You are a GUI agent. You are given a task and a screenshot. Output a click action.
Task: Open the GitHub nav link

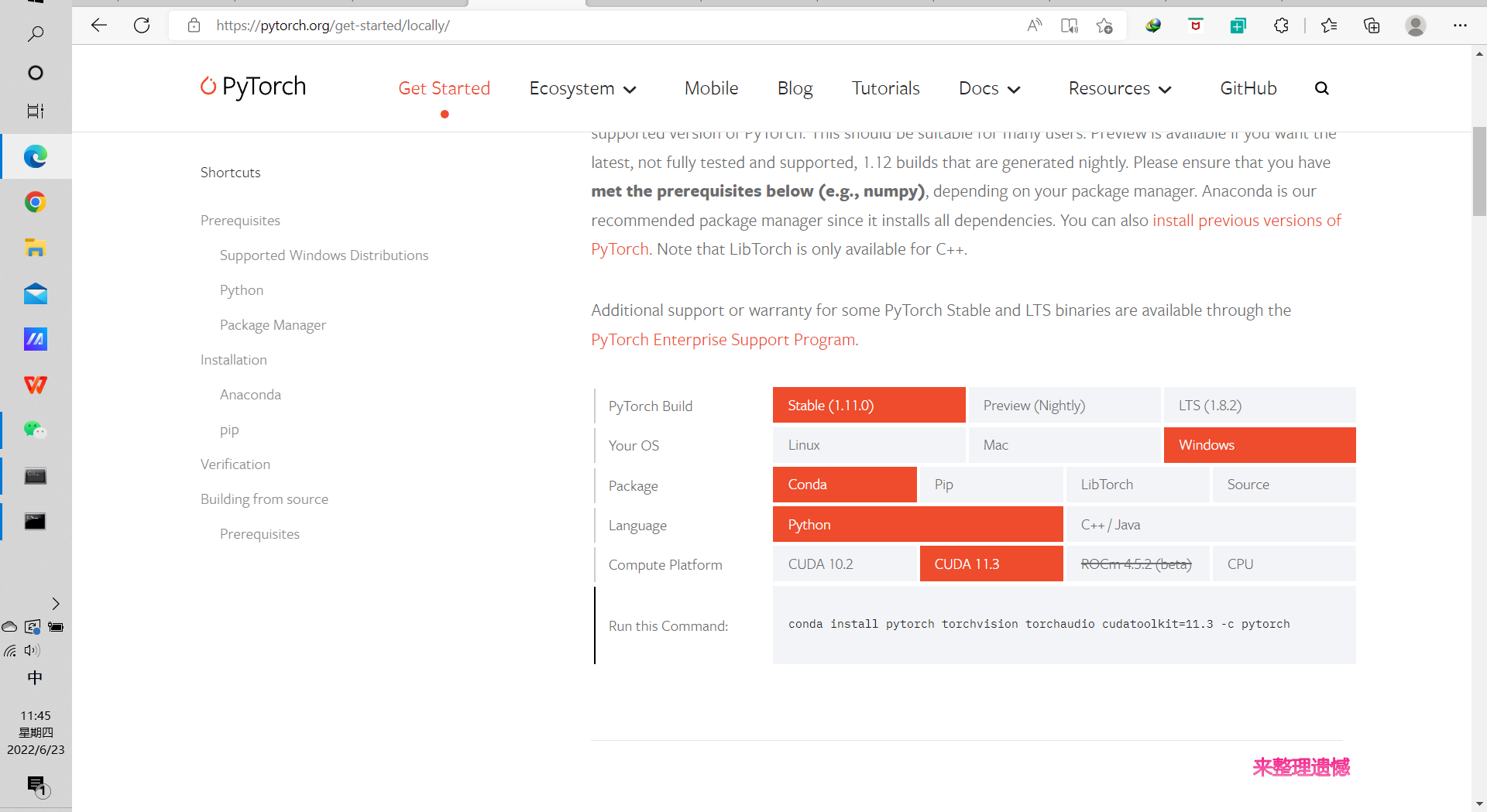point(1248,88)
